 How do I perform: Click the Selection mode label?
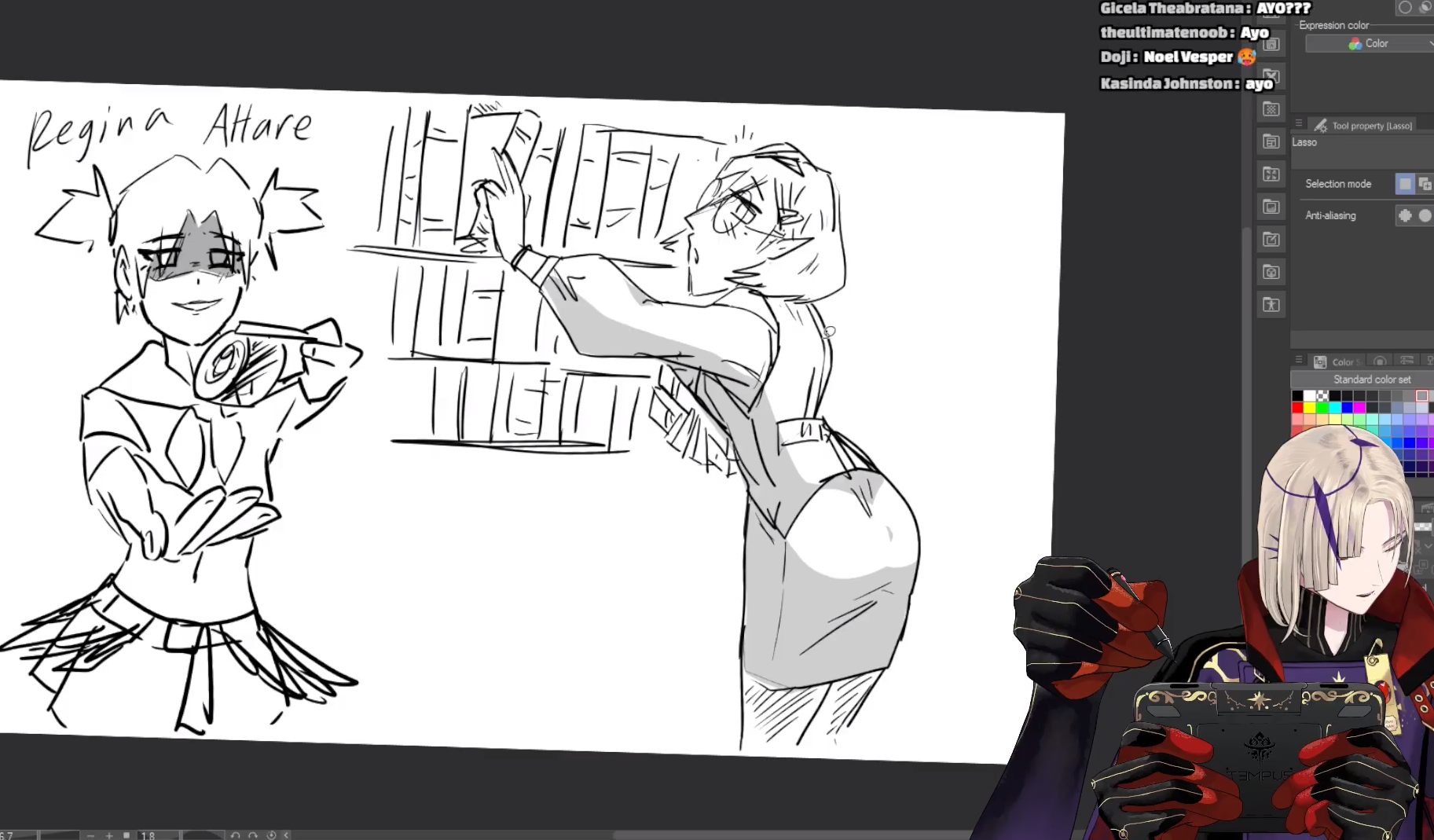point(1338,184)
